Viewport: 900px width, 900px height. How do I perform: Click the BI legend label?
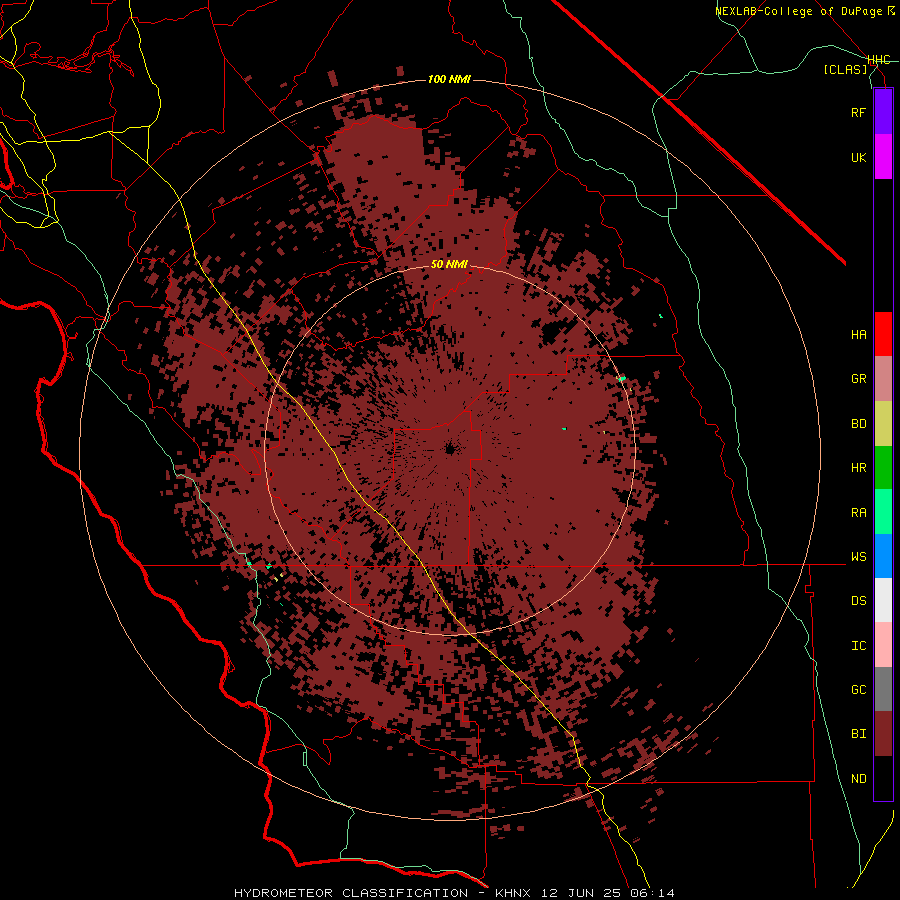pyautogui.click(x=859, y=734)
